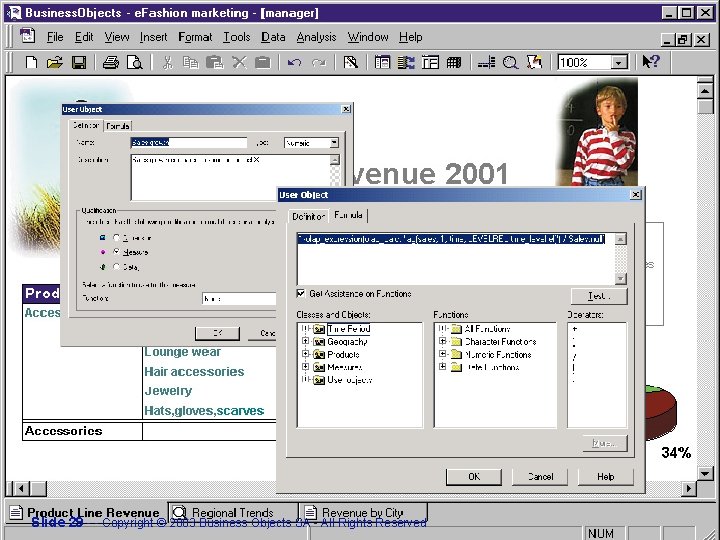
Task: Select the Measure radio button
Action: (x=116, y=252)
